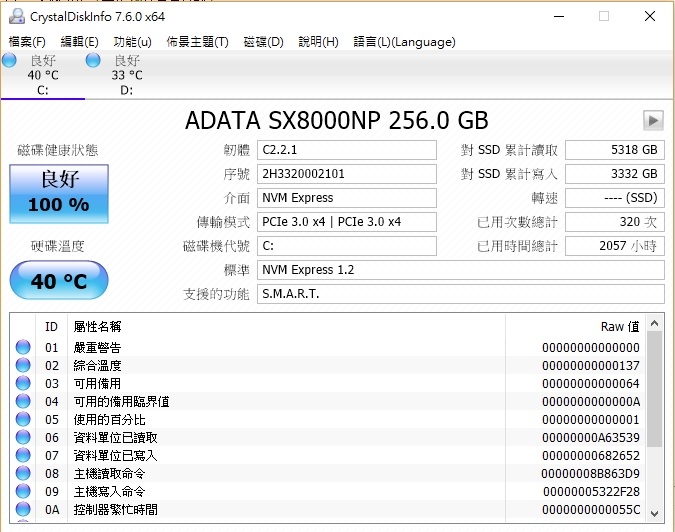The width and height of the screenshot is (675, 532).
Task: Click the blue status dot for attribute 02
Action: click(23, 365)
